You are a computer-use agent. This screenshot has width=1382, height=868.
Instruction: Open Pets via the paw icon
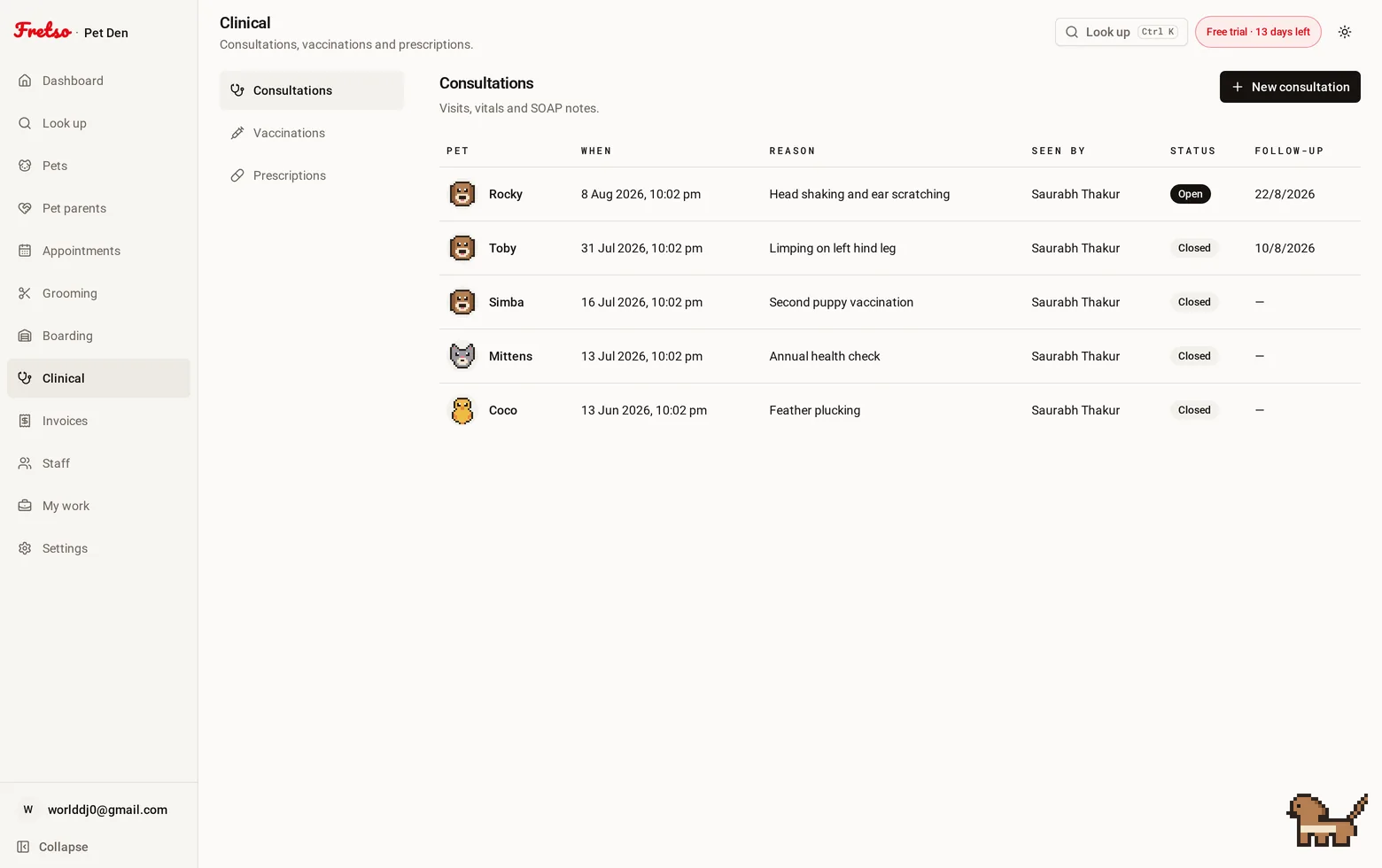tap(25, 166)
